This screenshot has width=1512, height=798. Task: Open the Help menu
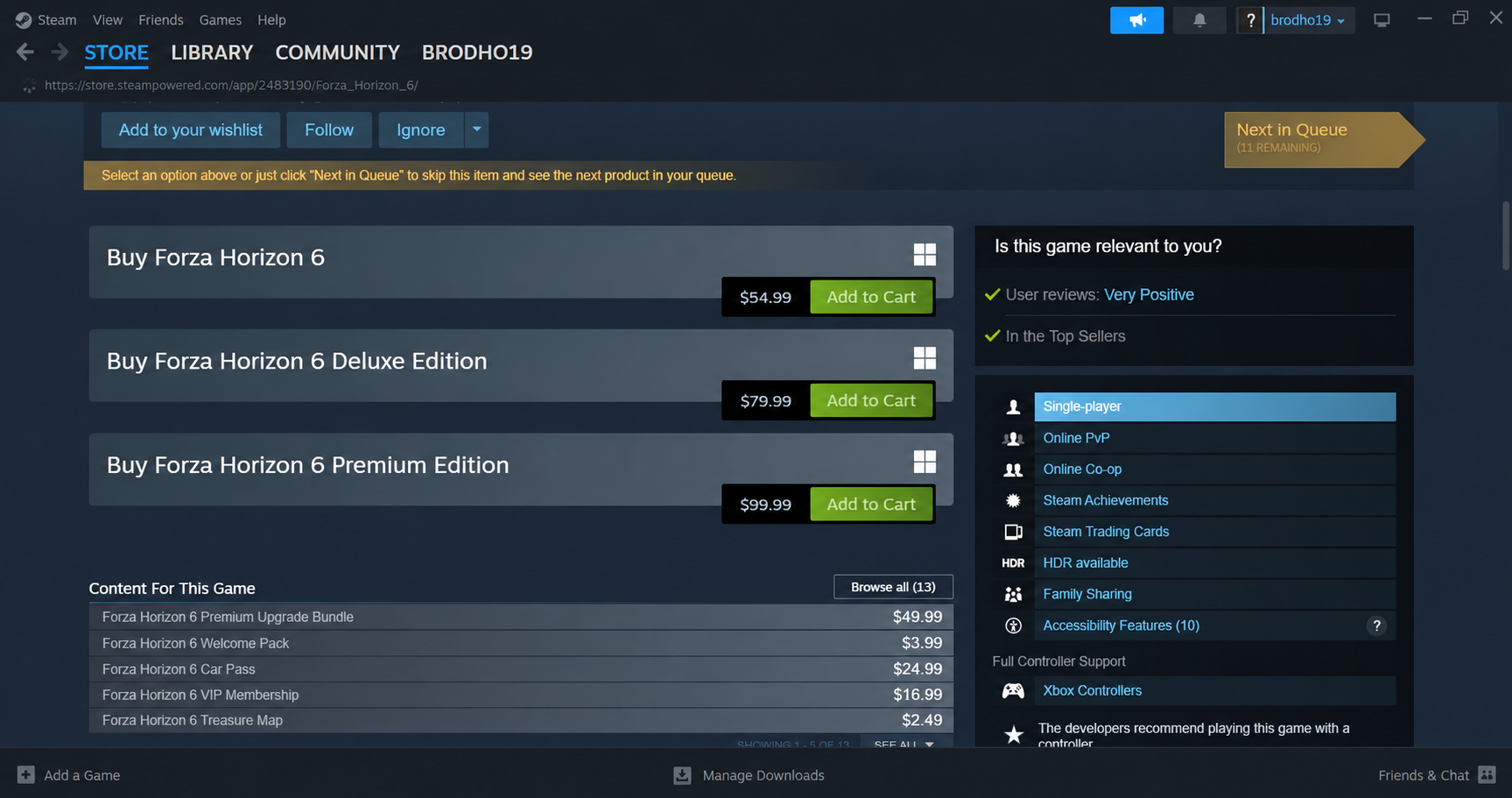271,19
